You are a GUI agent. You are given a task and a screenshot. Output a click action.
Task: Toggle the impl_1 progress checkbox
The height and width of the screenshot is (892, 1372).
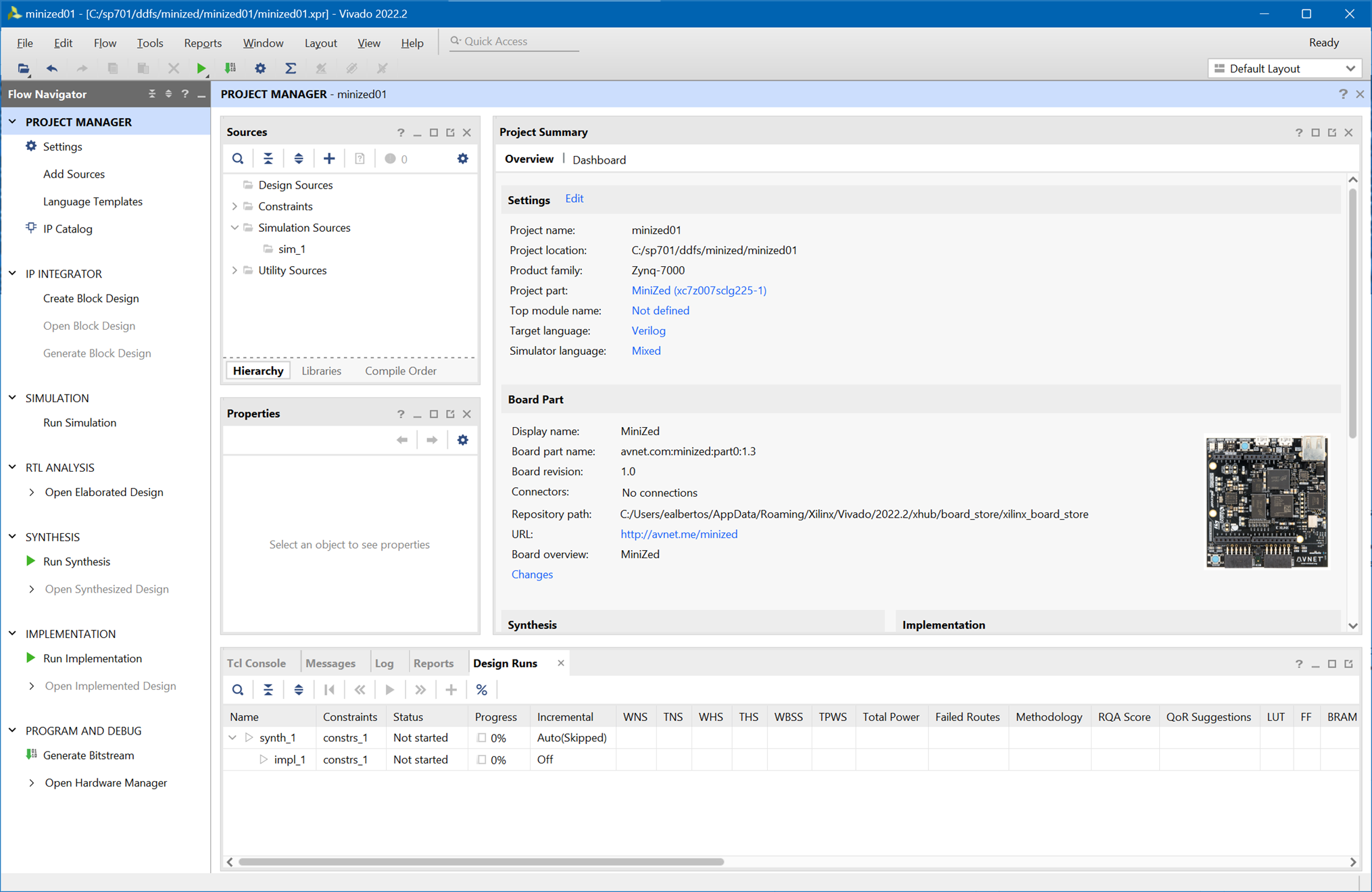(x=481, y=760)
